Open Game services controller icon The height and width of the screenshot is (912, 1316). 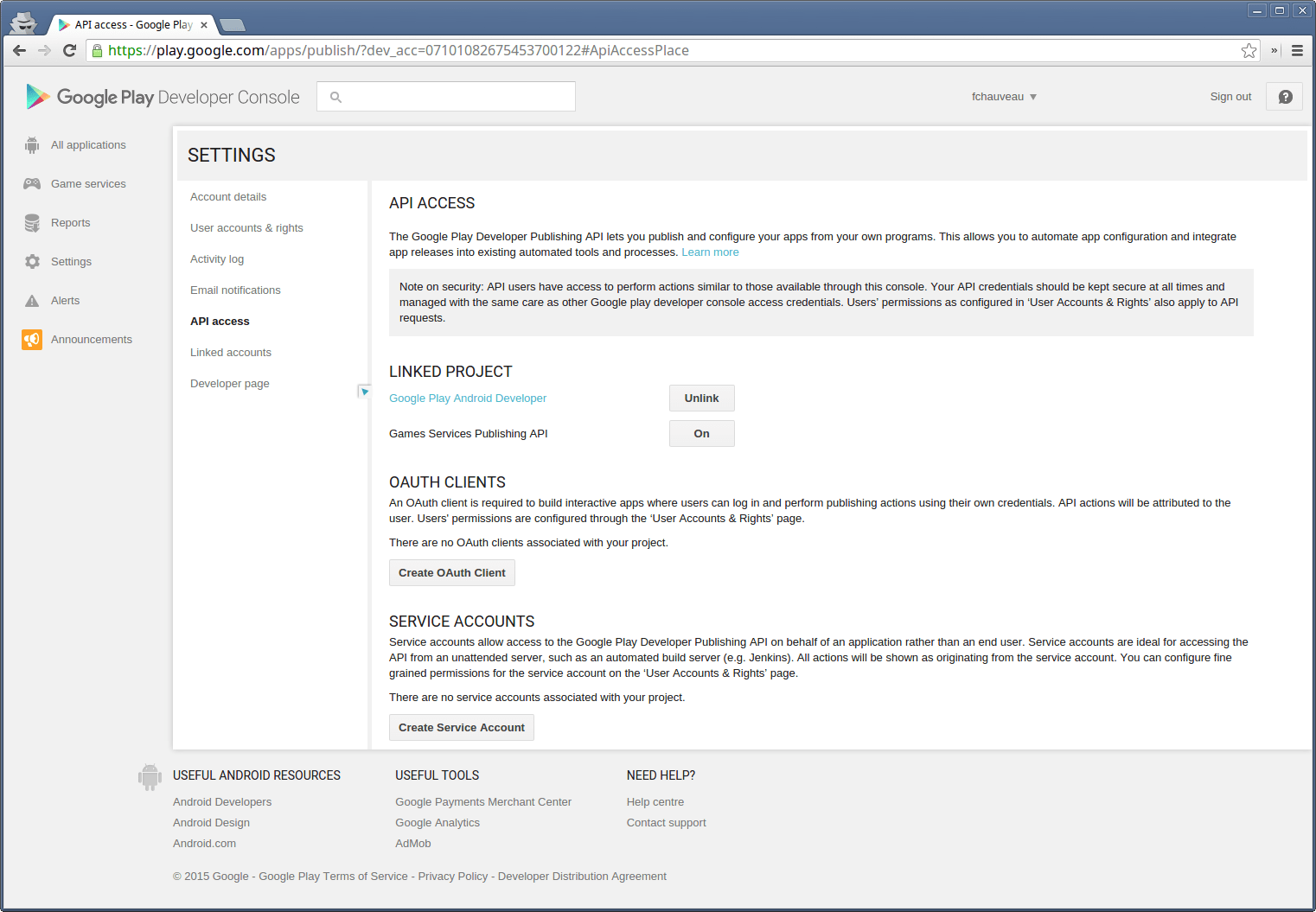pyautogui.click(x=32, y=184)
